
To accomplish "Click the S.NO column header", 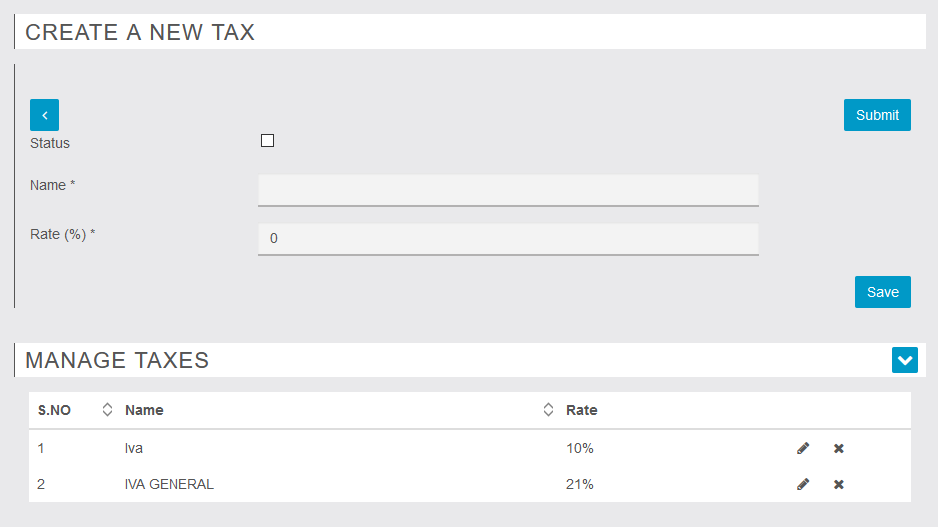I will 54,410.
